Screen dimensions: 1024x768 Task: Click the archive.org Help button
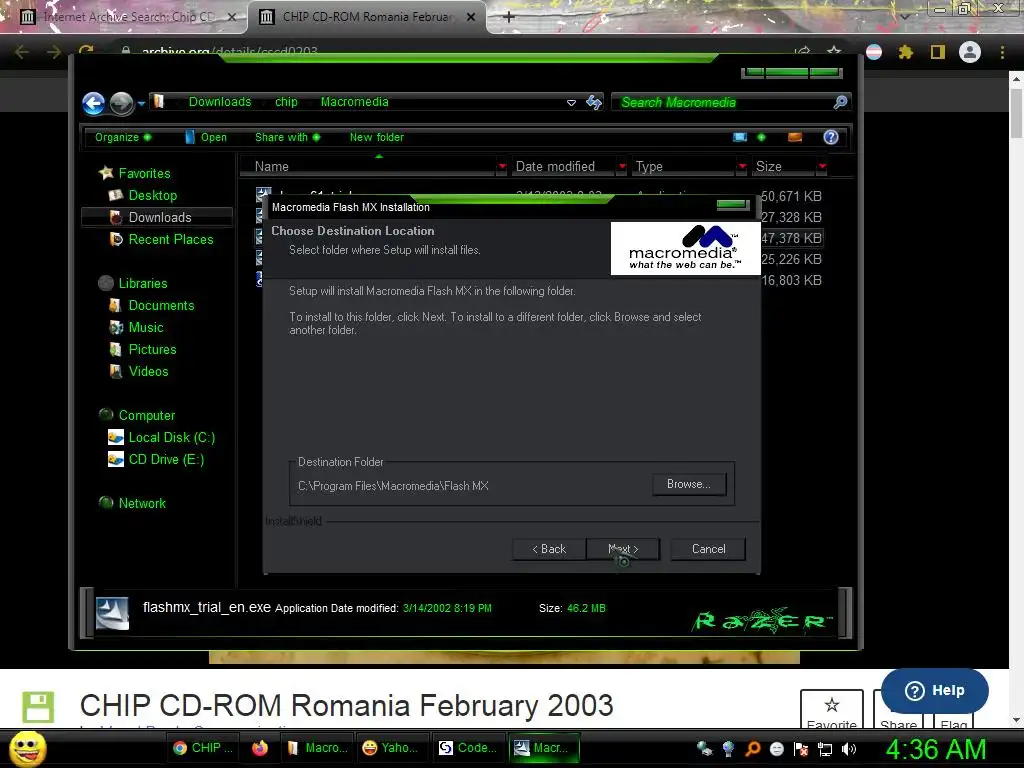coord(935,690)
